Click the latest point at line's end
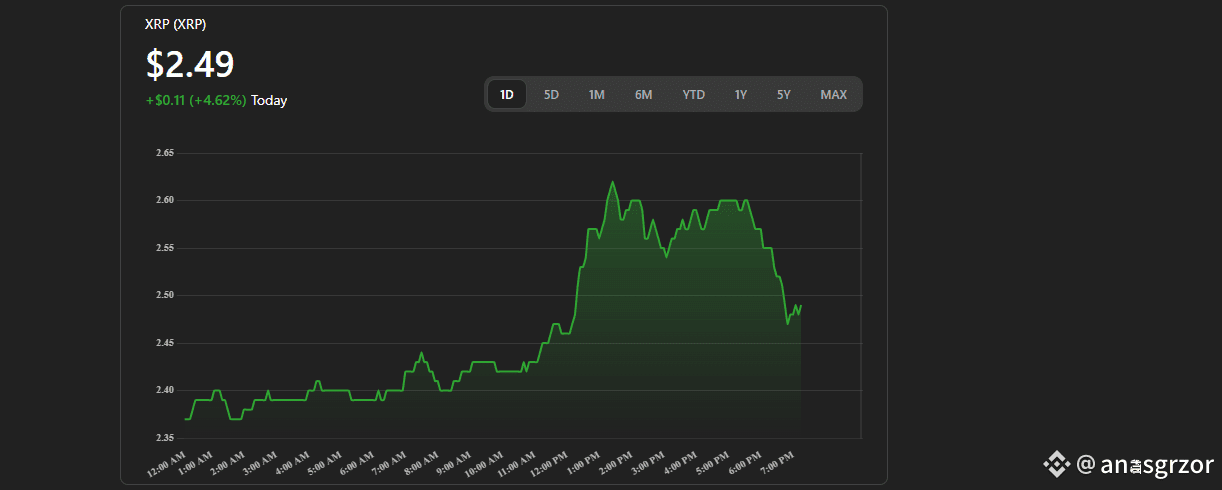The width and height of the screenshot is (1222, 490). pos(801,305)
